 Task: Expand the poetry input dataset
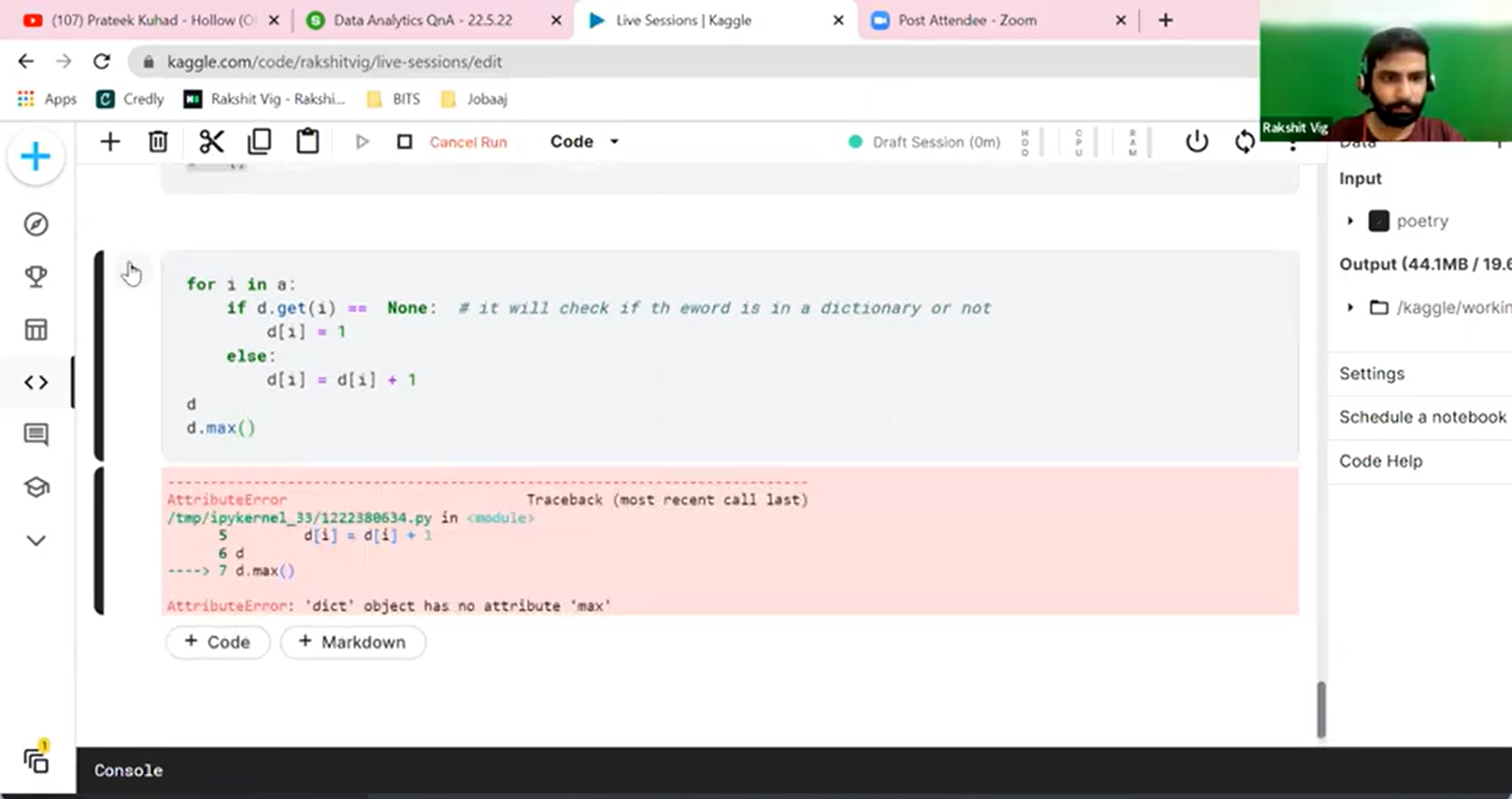point(1350,221)
